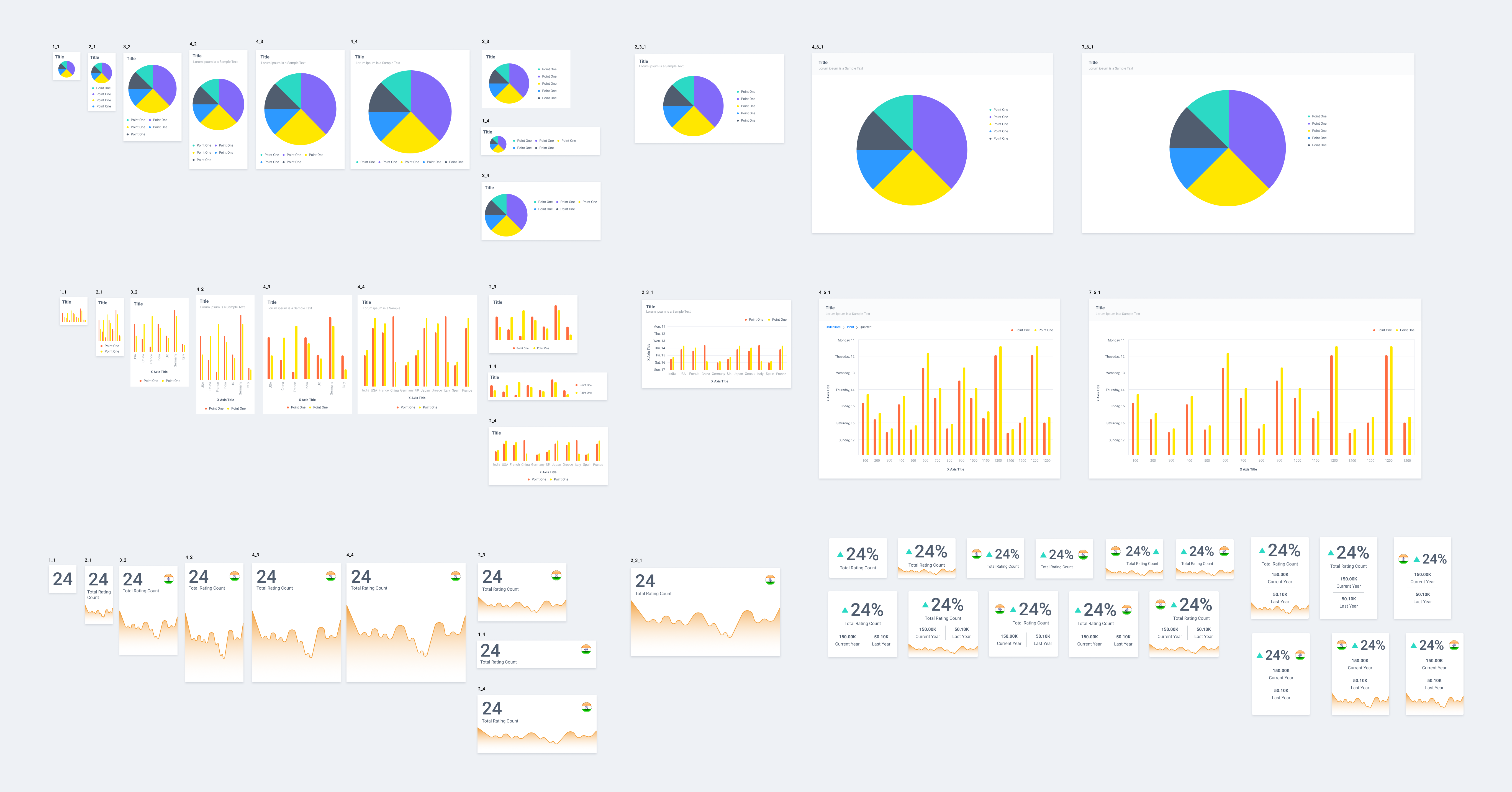Select the small 1_1 pie chart card
The height and width of the screenshot is (792, 1512).
66,66
